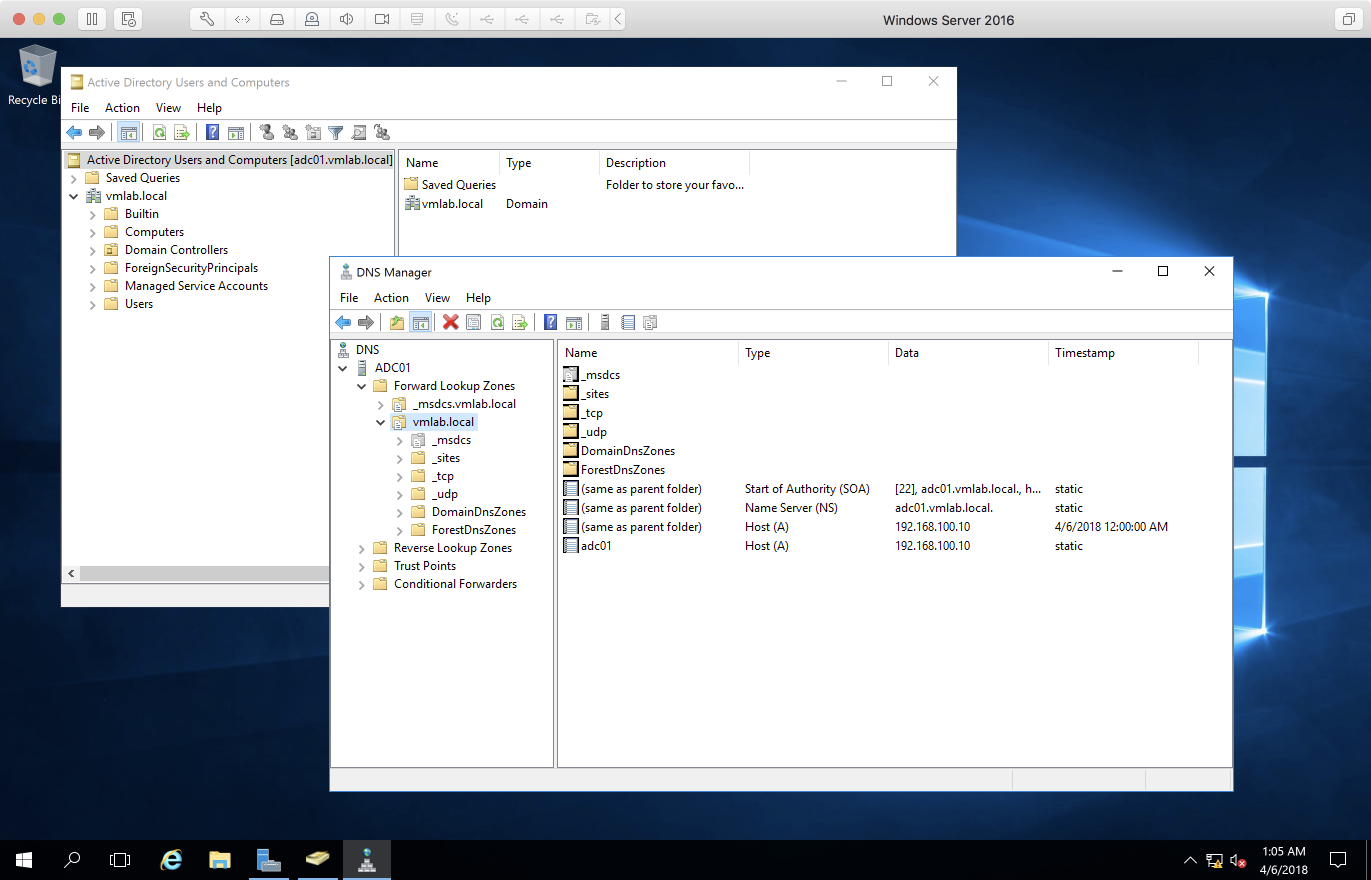Select the adc01 Host (A) record
Screen dimensions: 1371x880
pyautogui.click(x=596, y=546)
